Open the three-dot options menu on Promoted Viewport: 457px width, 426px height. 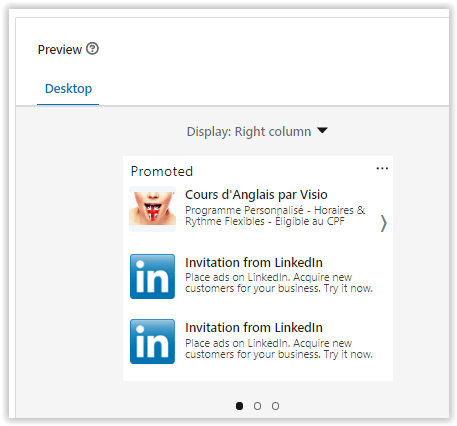(x=382, y=168)
